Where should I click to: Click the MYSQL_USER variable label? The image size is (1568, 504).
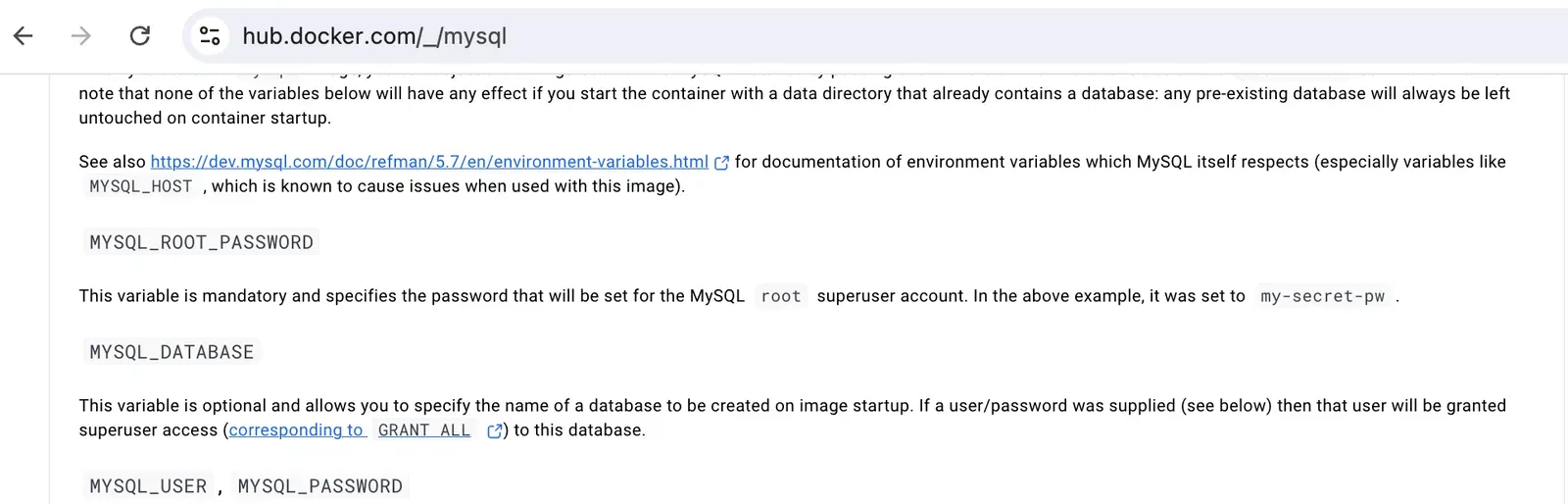pyautogui.click(x=148, y=486)
